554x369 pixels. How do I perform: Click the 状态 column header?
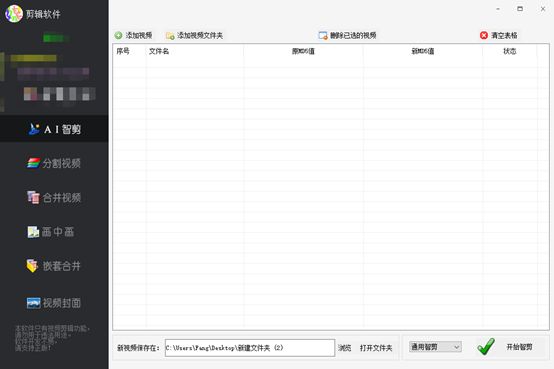[510, 51]
